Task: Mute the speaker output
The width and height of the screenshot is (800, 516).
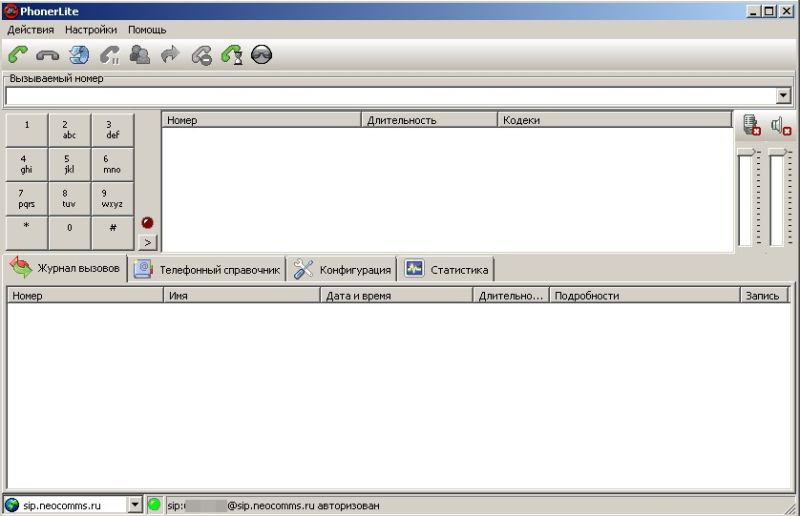Action: 781,125
